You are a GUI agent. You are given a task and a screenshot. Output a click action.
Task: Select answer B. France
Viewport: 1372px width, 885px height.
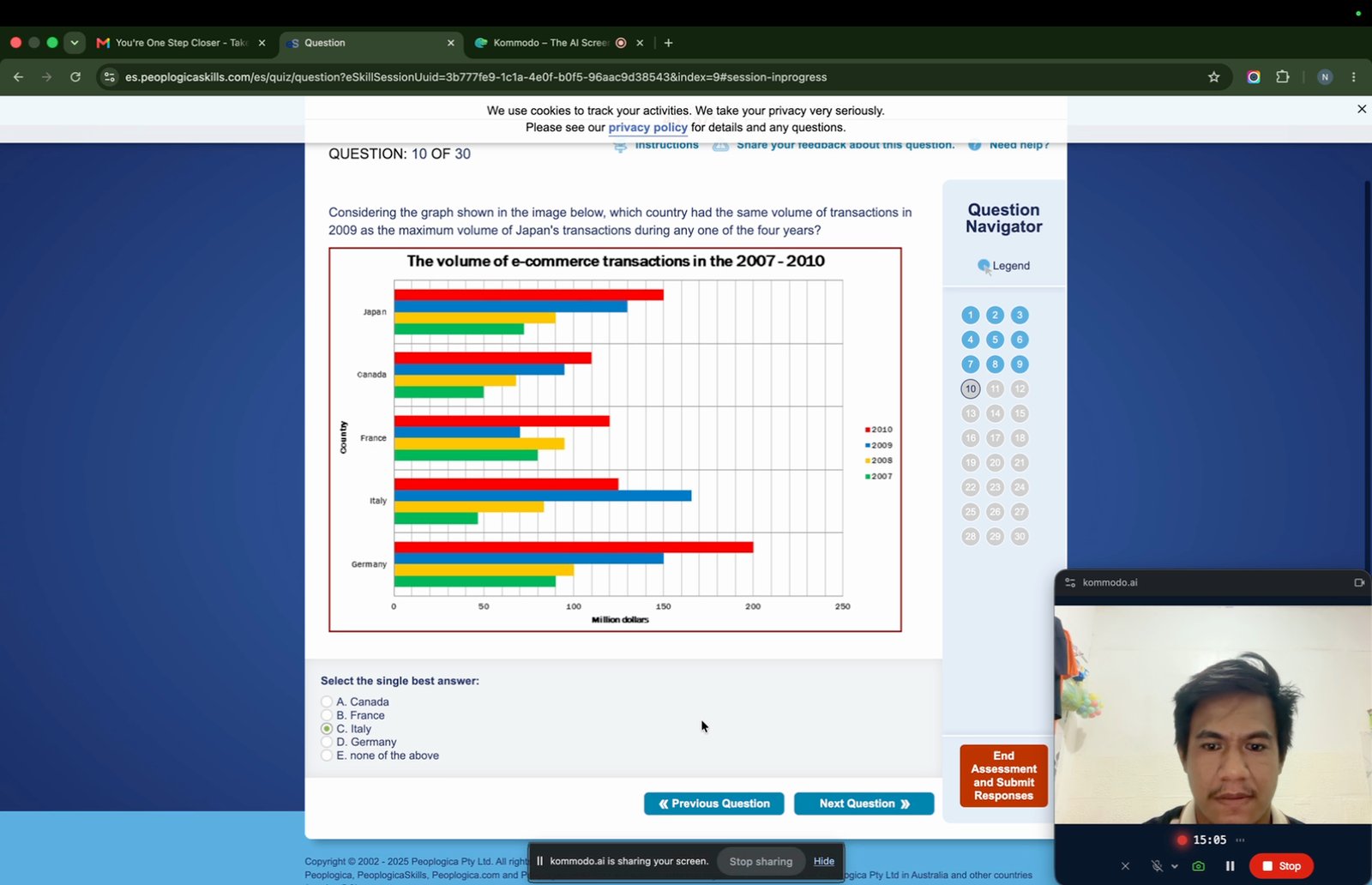[327, 715]
